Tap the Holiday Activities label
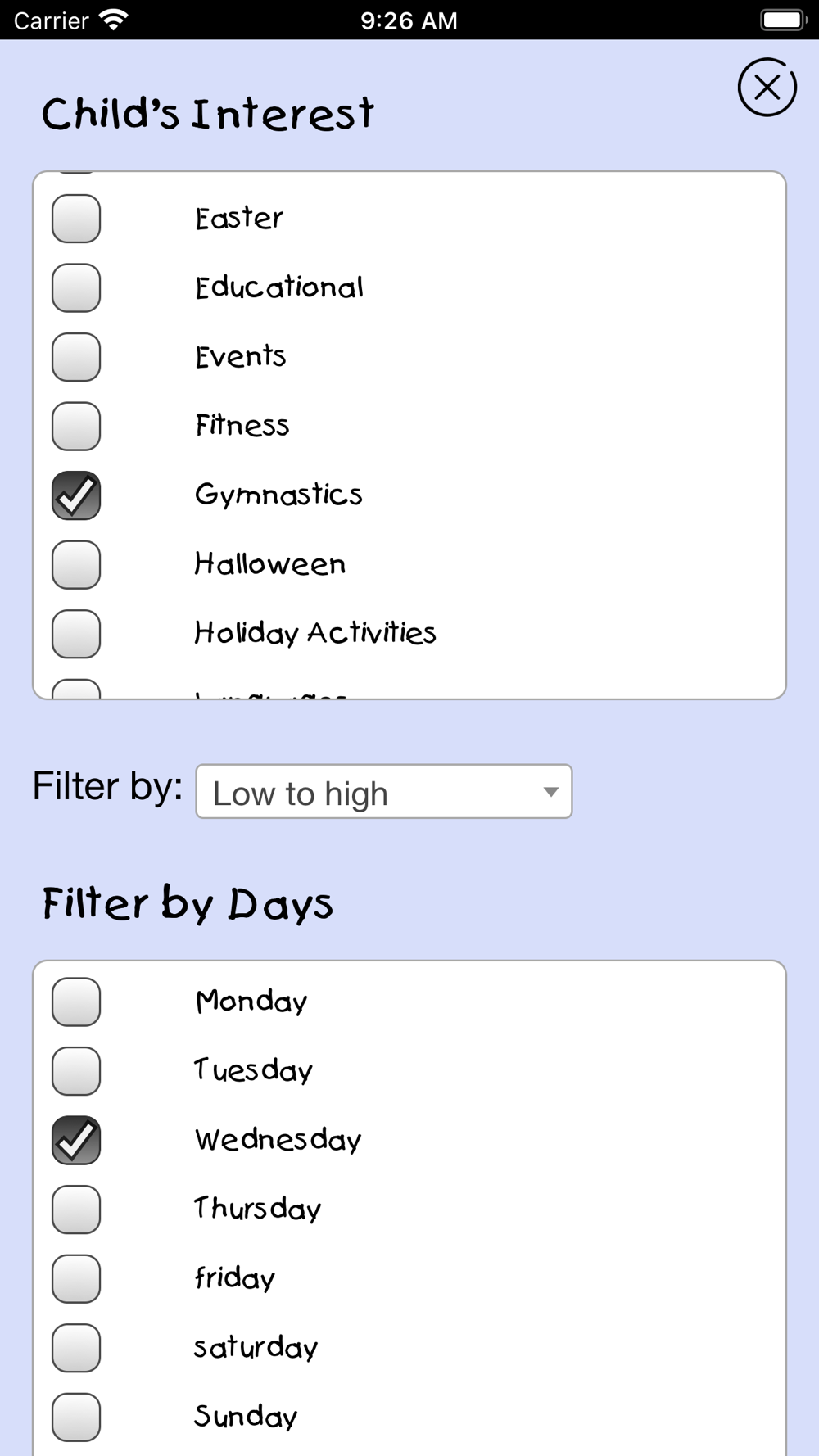This screenshot has width=819, height=1456. pyautogui.click(x=315, y=634)
